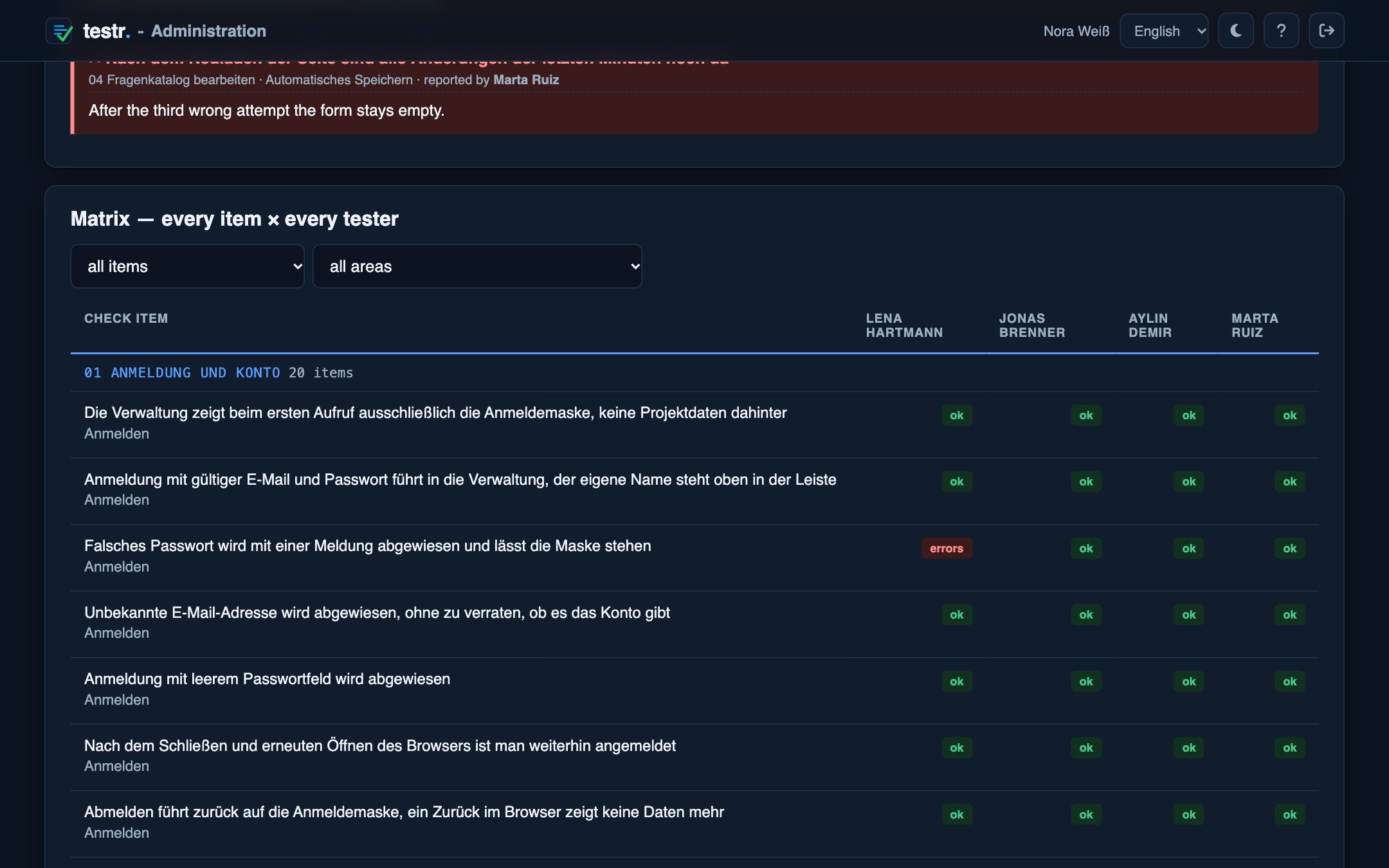Image resolution: width=1389 pixels, height=868 pixels.
Task: Click Marta Ruiz's ok on 'Falsches Passwort' row
Action: (x=1290, y=548)
